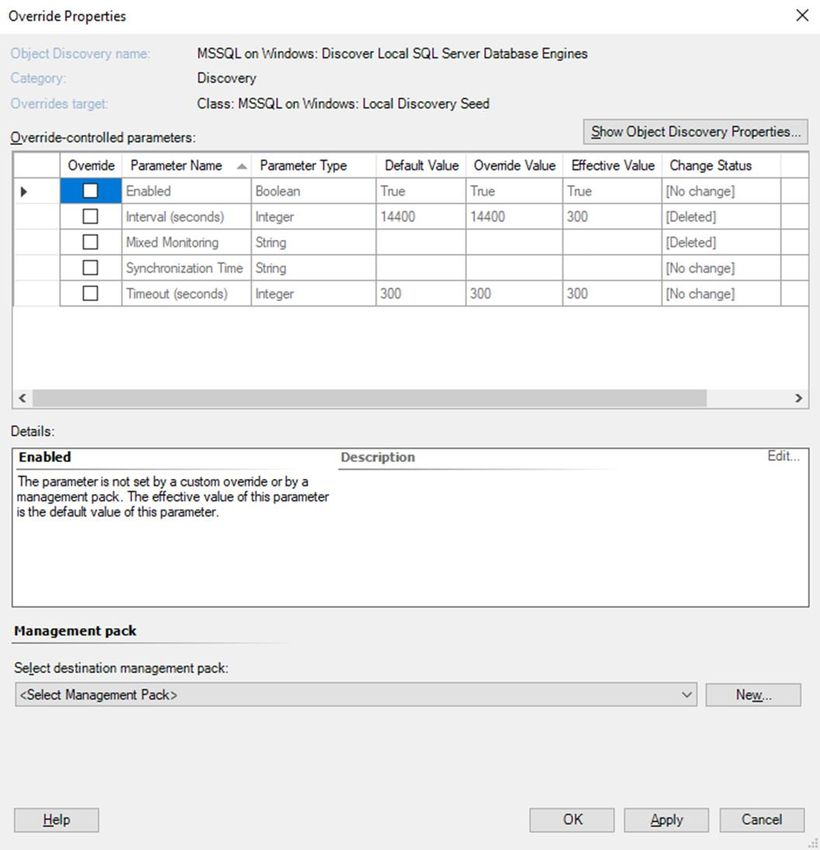Screen dimensions: 820x850
Task: Click the scroll right arrow of parameters grid
Action: tap(798, 398)
